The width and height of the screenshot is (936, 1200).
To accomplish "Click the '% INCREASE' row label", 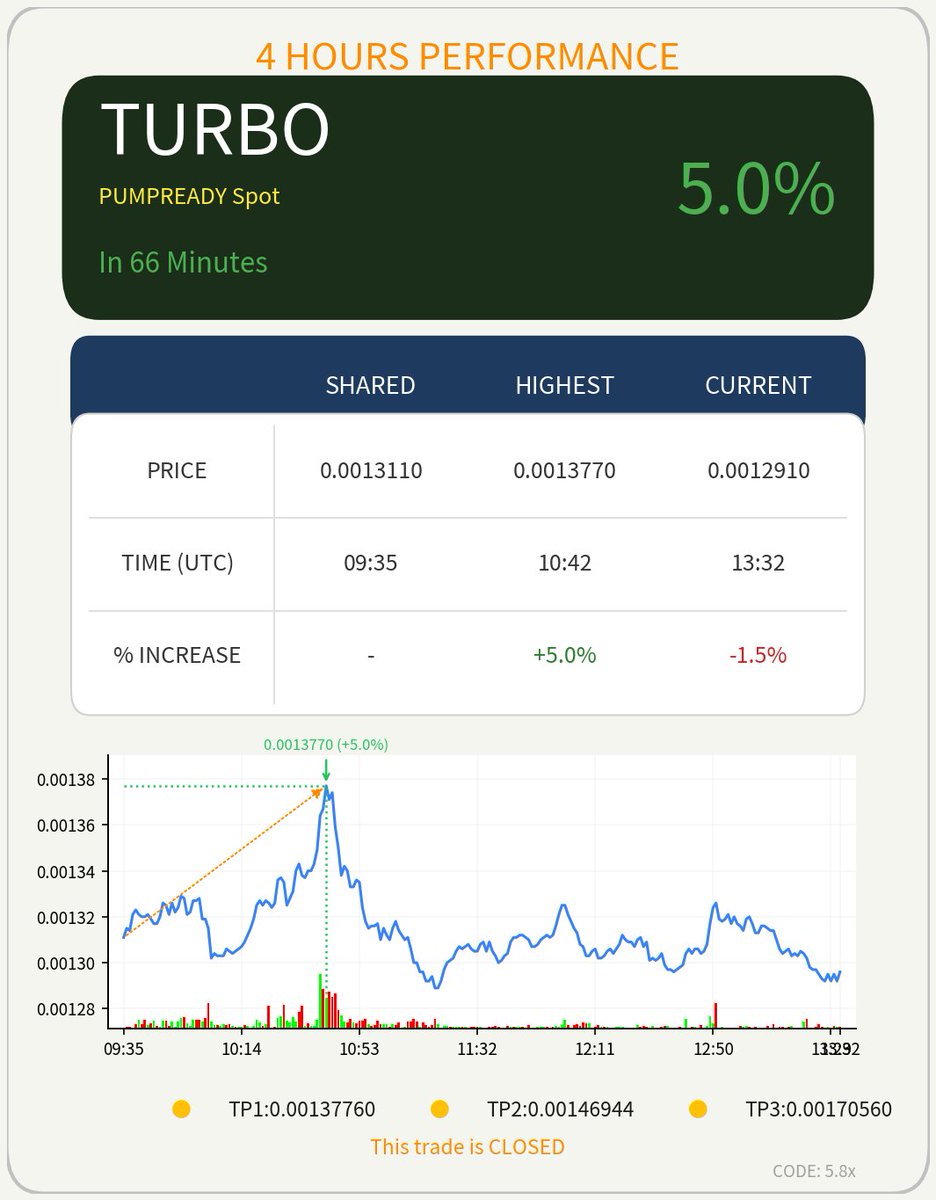I will click(x=177, y=655).
